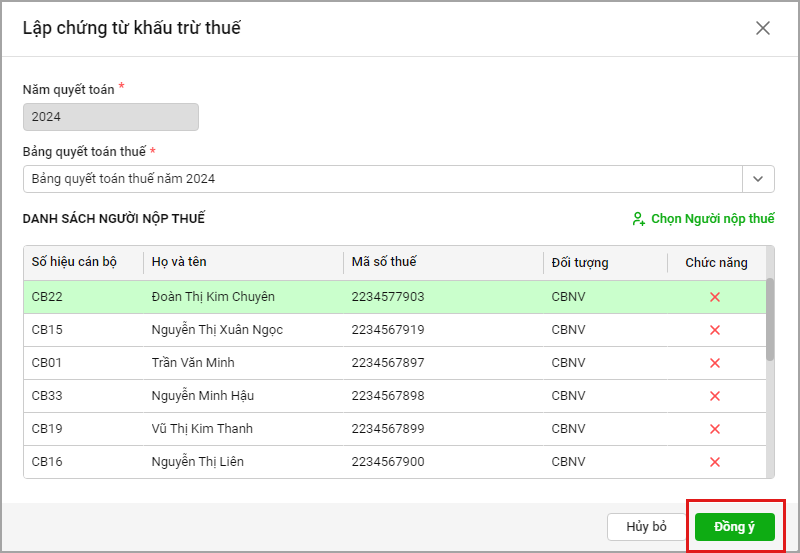Screen dimensions: 800x553
Task: Click the Năm quyết toán 2024 field
Action: click(x=111, y=117)
